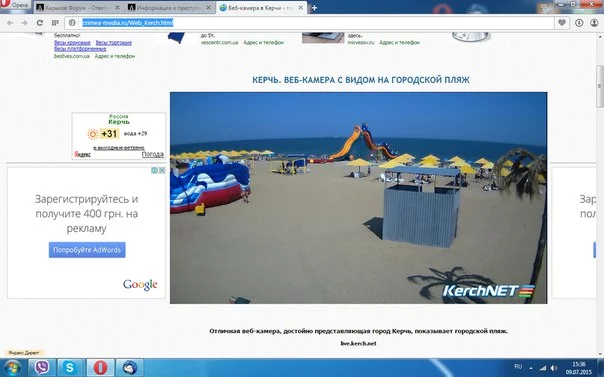Open Opera from the taskbar
Viewport: 604px width, 377px height.
pyautogui.click(x=100, y=367)
